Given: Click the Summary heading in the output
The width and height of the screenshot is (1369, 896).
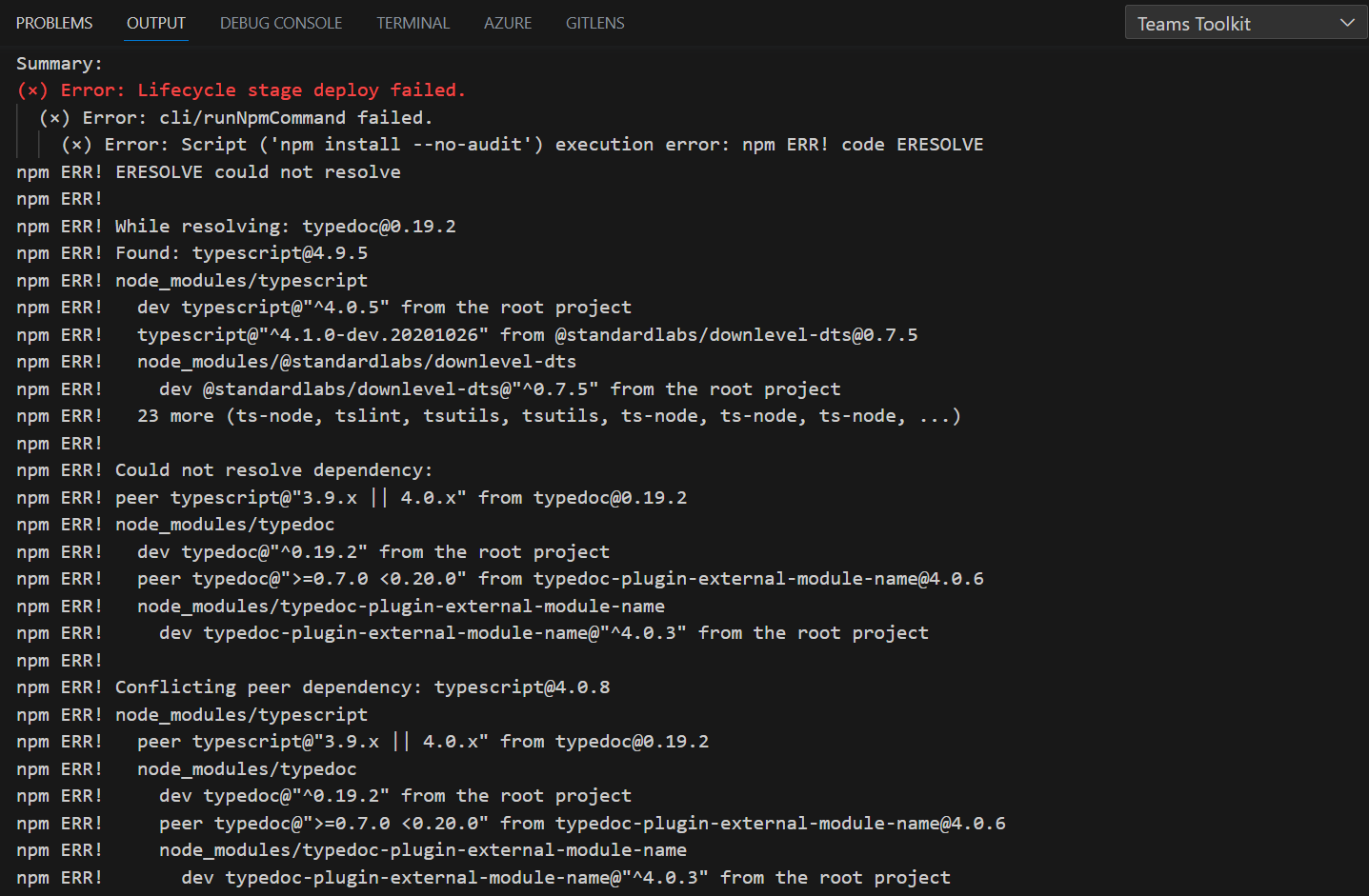Looking at the screenshot, I should point(58,63).
